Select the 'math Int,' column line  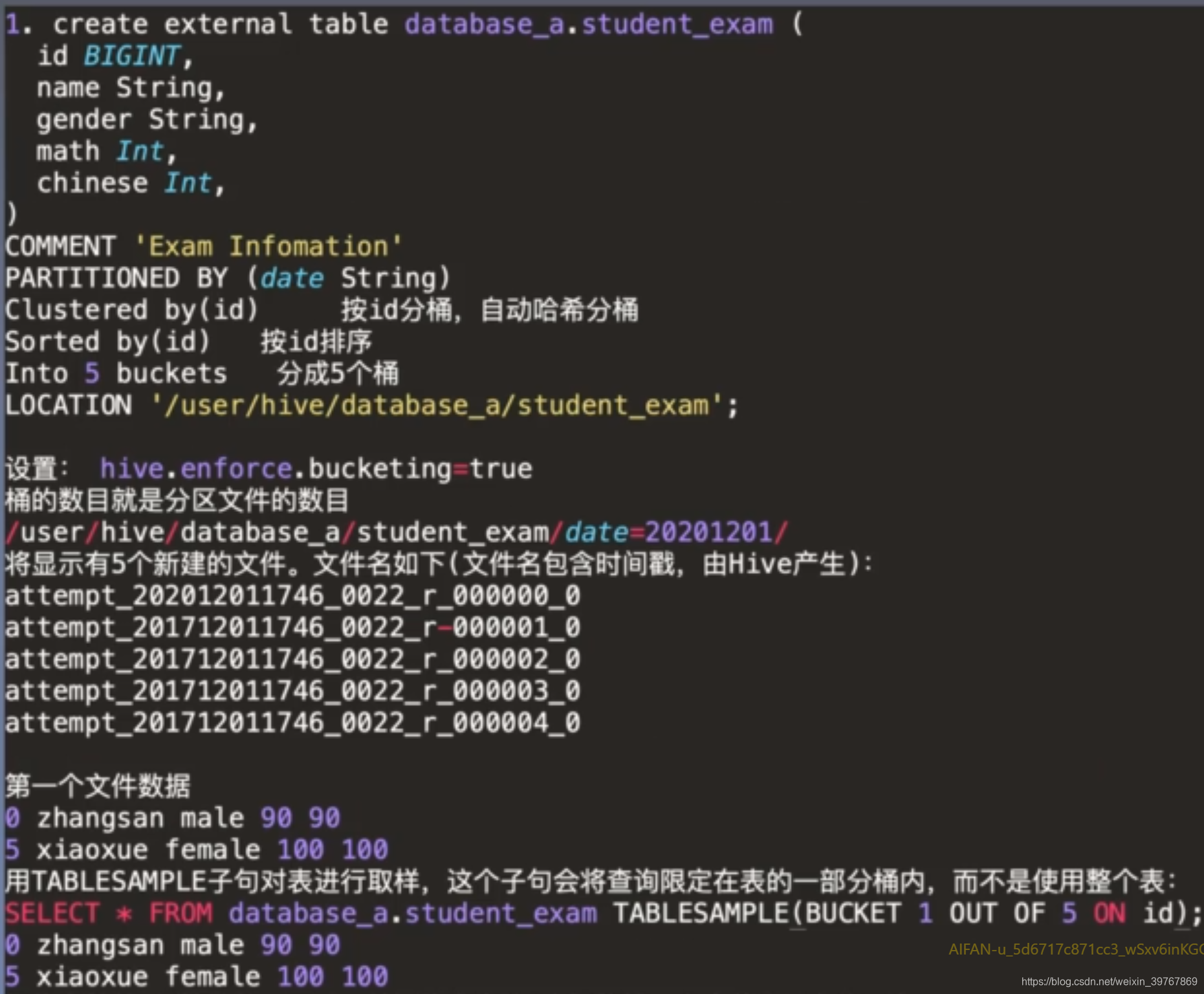pos(107,151)
